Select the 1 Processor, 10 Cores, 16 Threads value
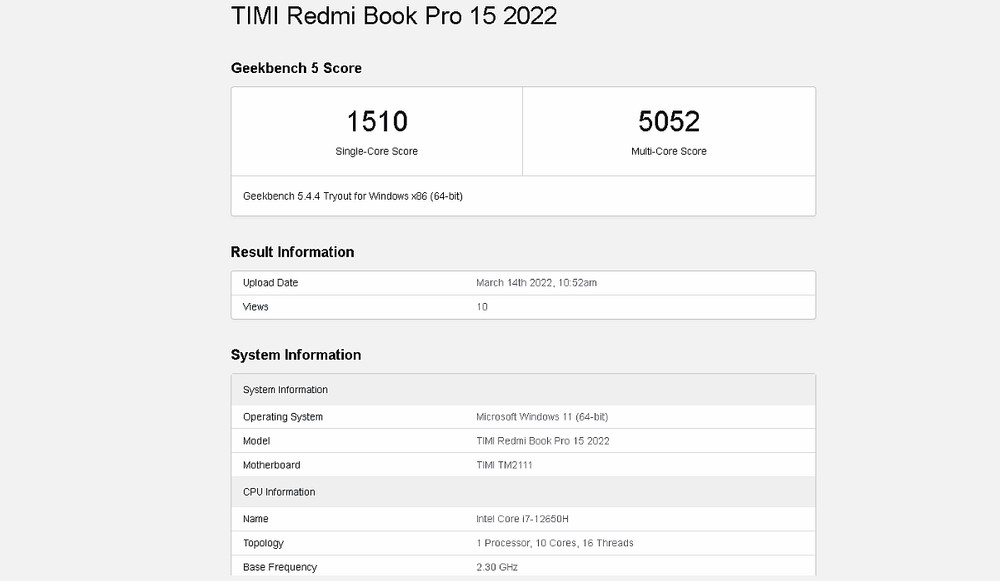Image resolution: width=1000 pixels, height=581 pixels. point(555,543)
